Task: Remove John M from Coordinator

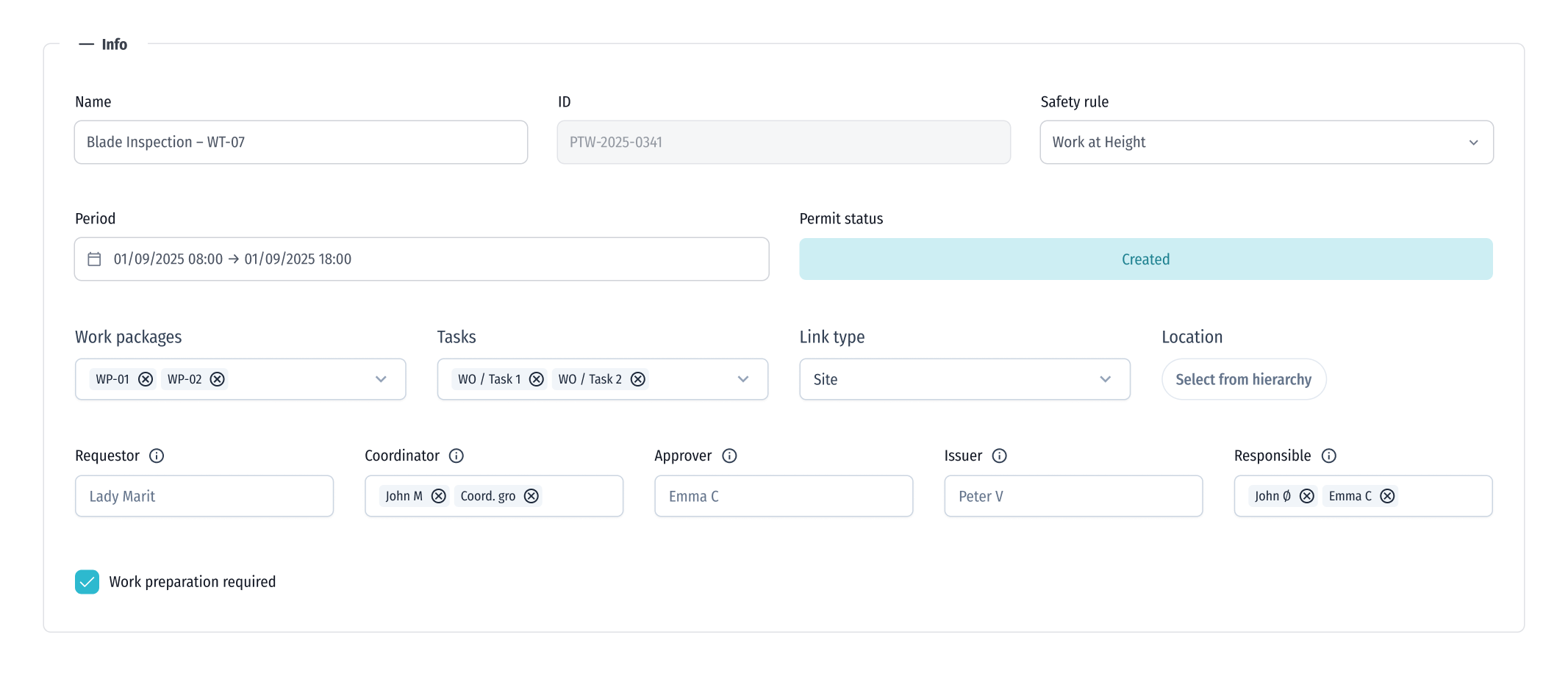Action: (439, 496)
